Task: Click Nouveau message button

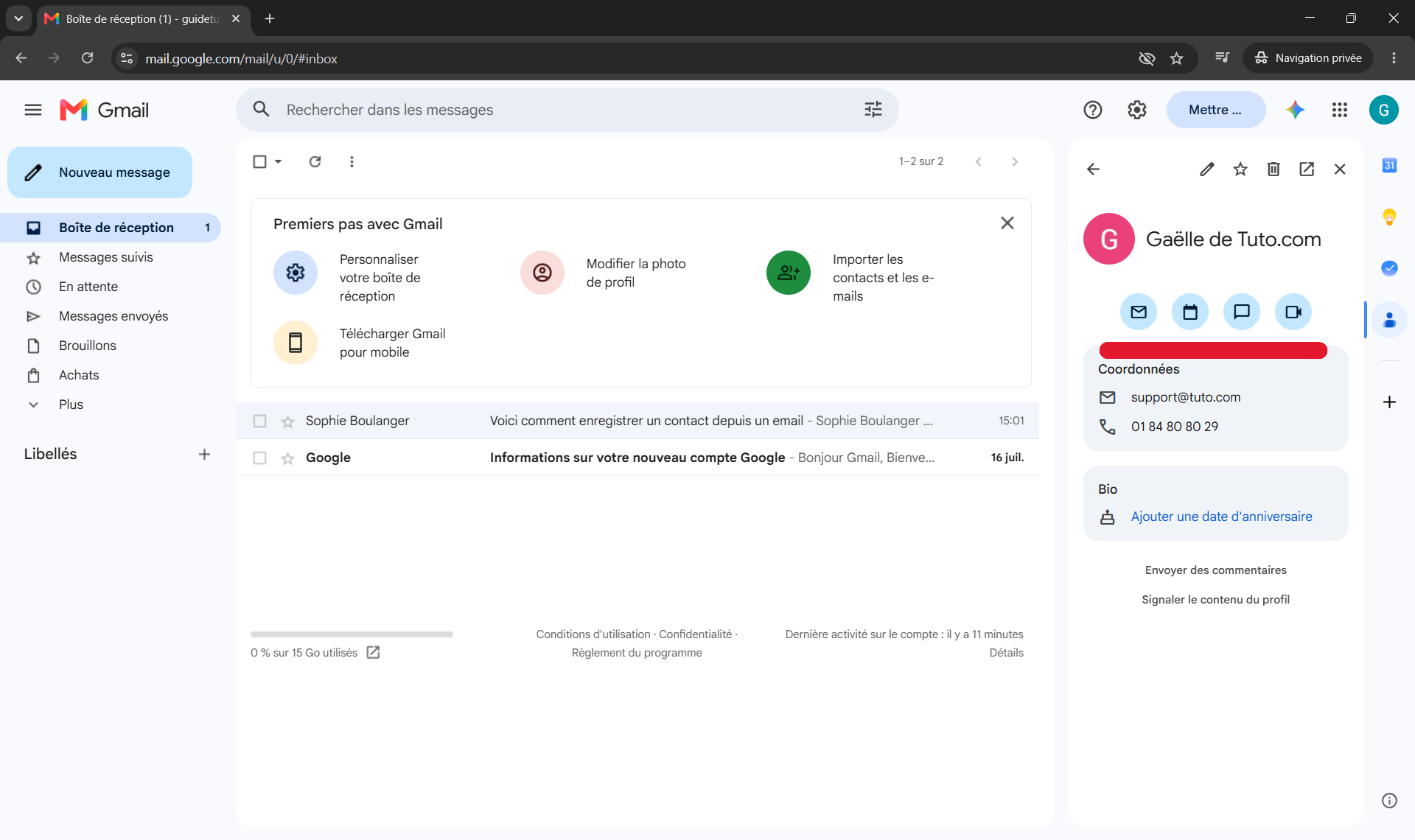Action: coord(99,172)
